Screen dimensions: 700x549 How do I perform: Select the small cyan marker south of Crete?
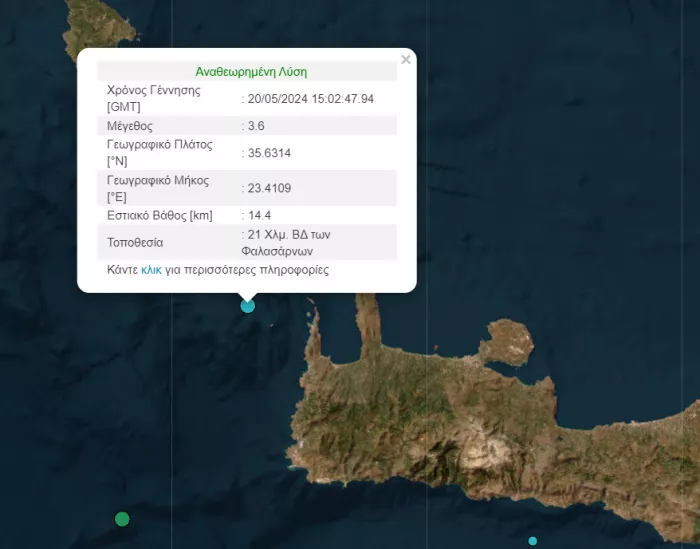532,541
